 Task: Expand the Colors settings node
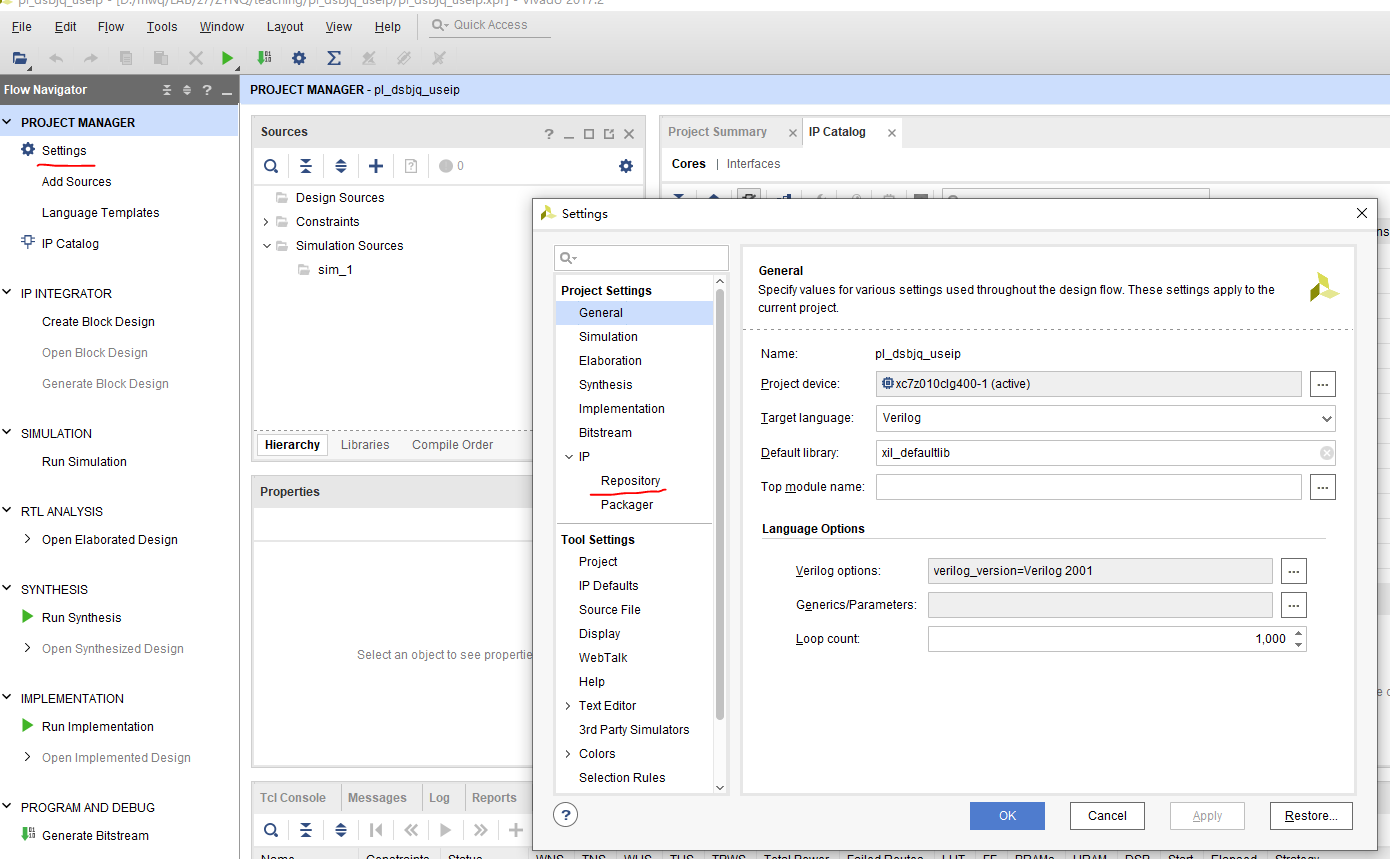coord(568,754)
